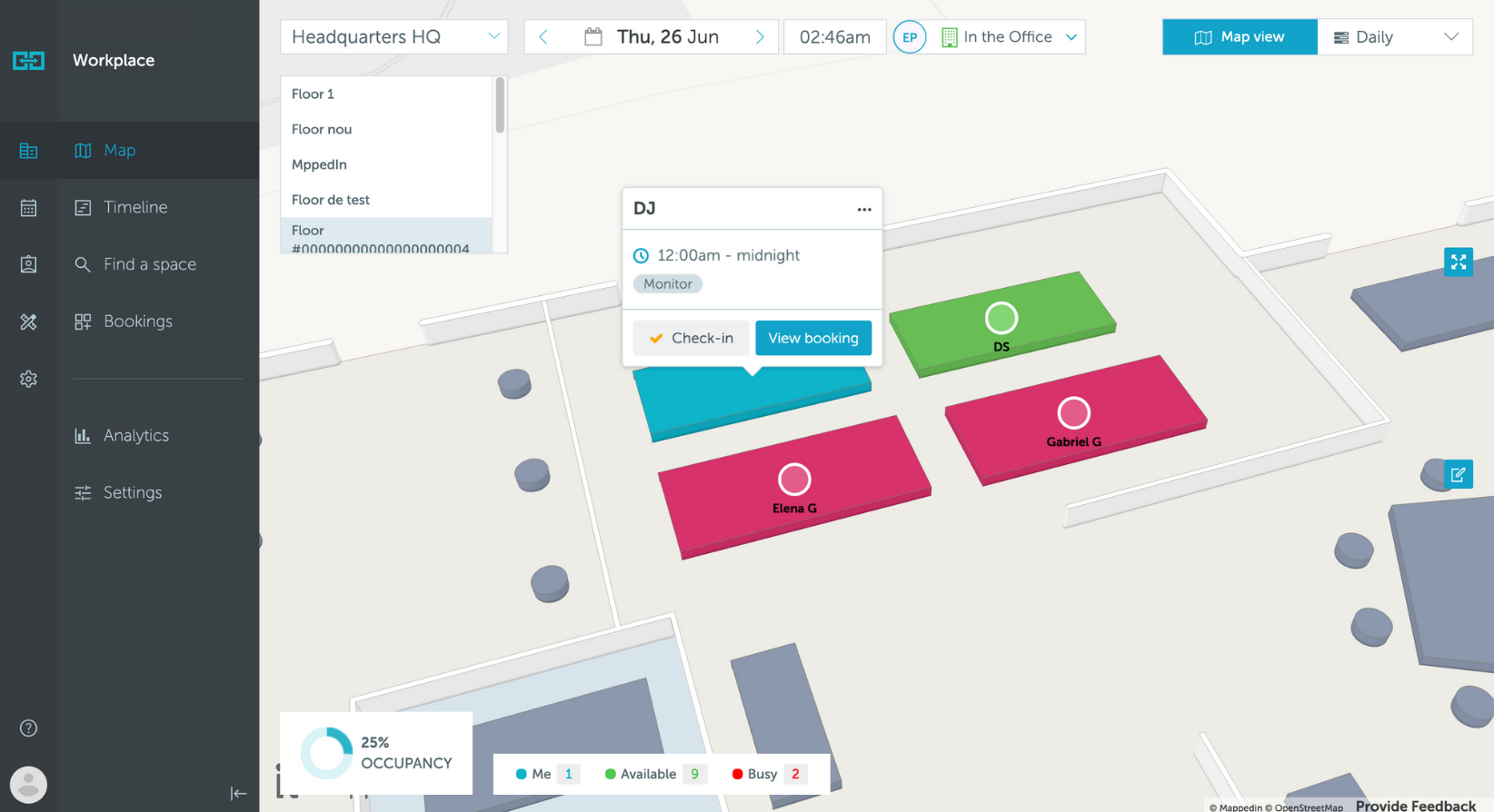Screen dimensions: 1494x812
Task: Click the calendar icon in left rail
Action: click(x=28, y=208)
